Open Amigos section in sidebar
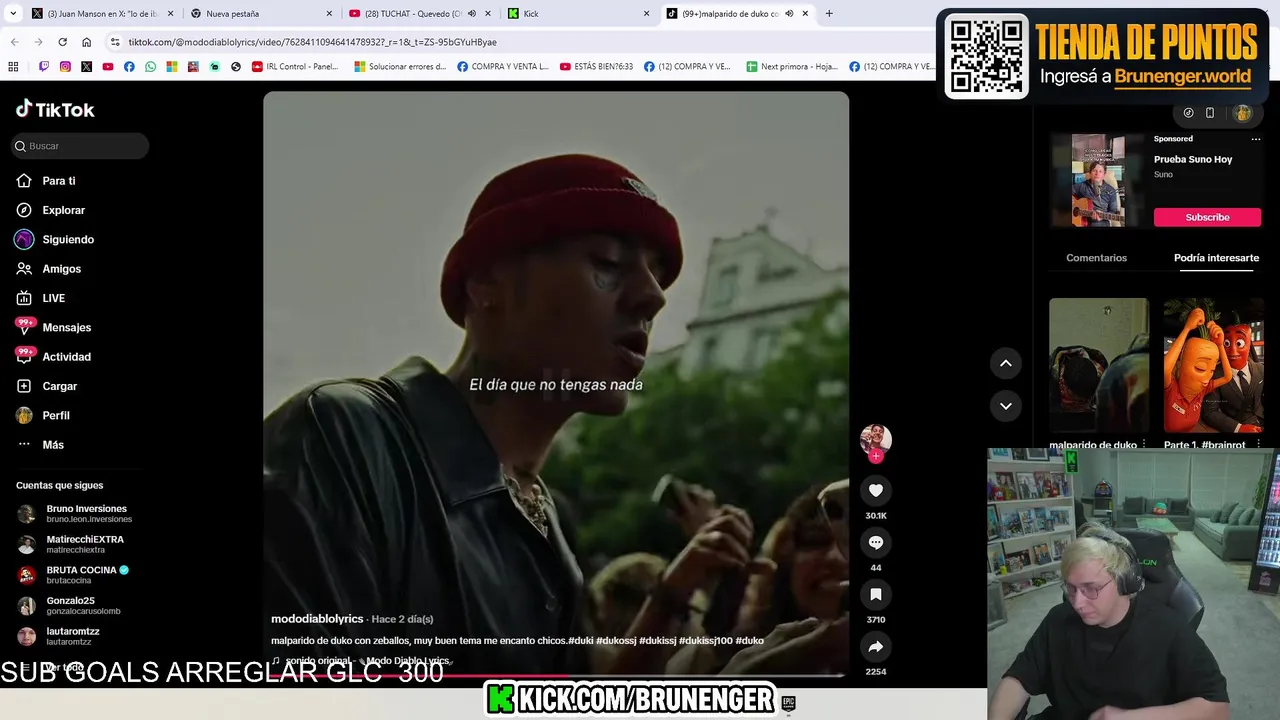Image resolution: width=1280 pixels, height=720 pixels. click(49, 269)
